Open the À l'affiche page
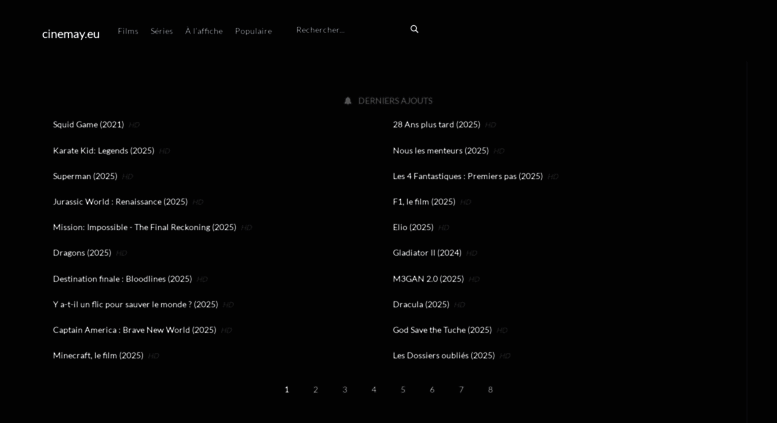This screenshot has width=777, height=423. click(x=204, y=31)
